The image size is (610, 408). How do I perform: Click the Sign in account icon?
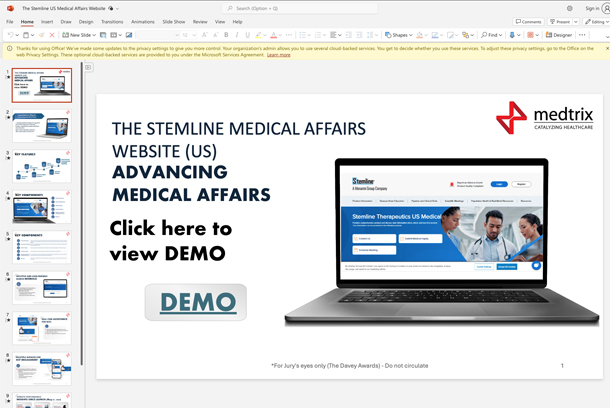point(605,8)
